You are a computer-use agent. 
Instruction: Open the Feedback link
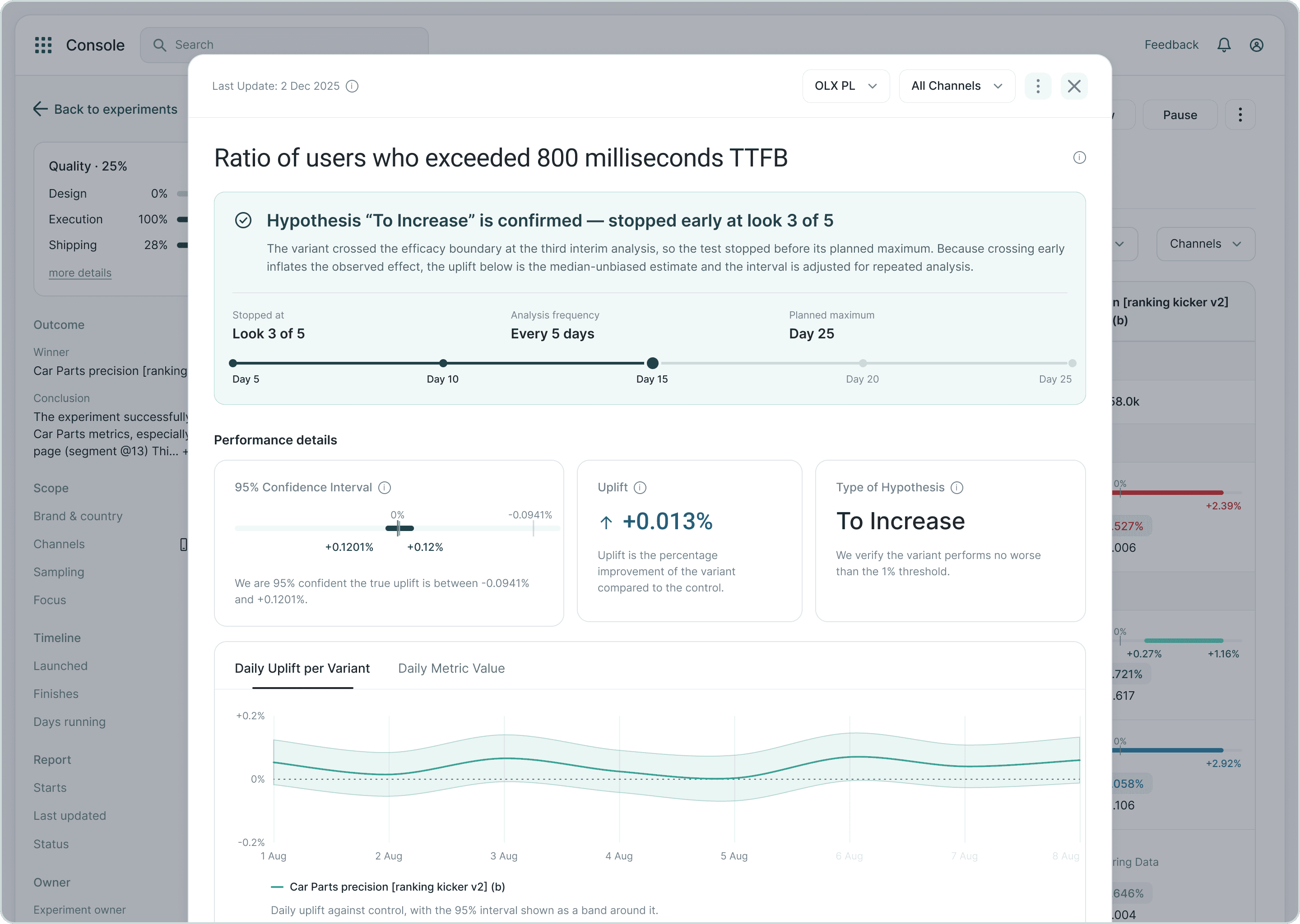[1171, 45]
